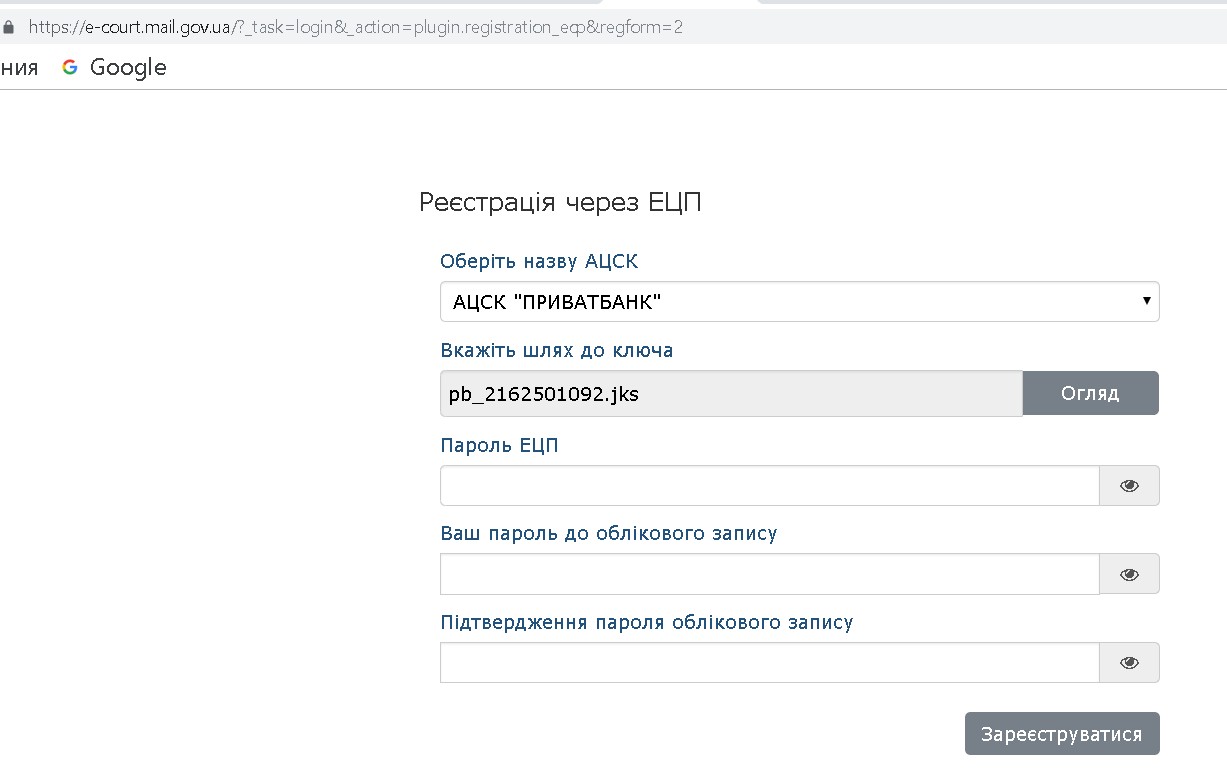Screen dimensions: 1227x768
Task: Click the padlock site security icon
Action: click(x=10, y=27)
